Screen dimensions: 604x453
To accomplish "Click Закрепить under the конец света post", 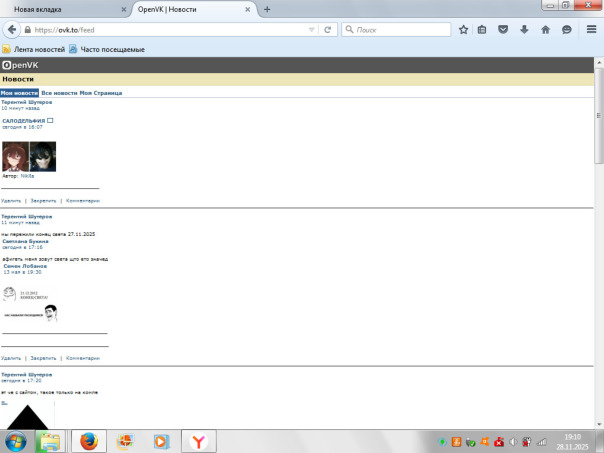I will pos(43,358).
